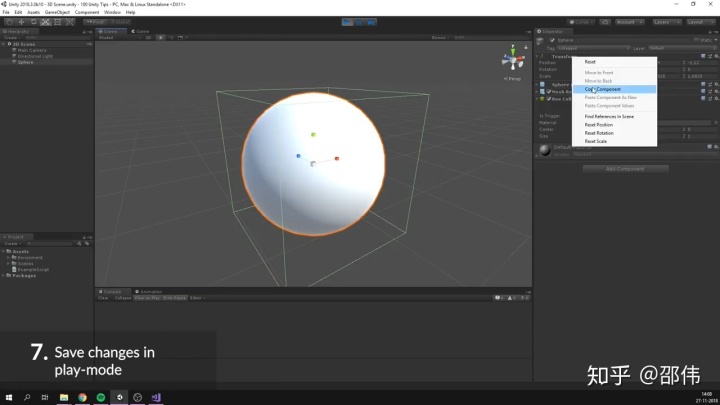Select the Scale tool in toolbar
The image size is (720, 405).
point(45,22)
